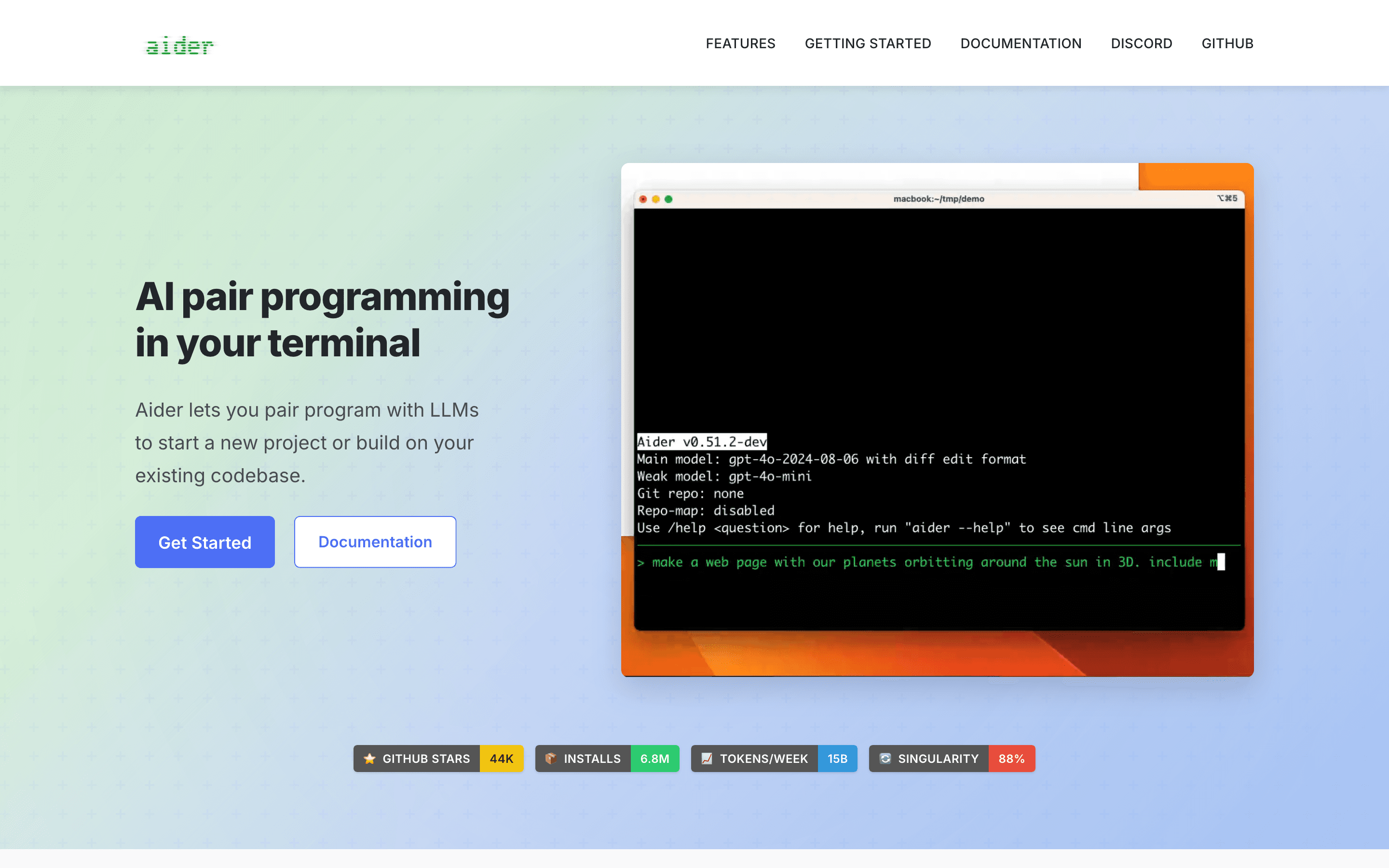Click the chart icon on Tokens/Week badge
The image size is (1389, 868).
coord(707,759)
